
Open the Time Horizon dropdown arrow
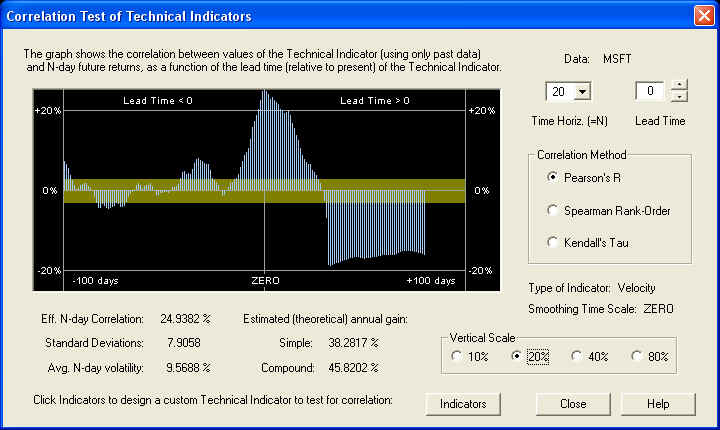point(582,91)
